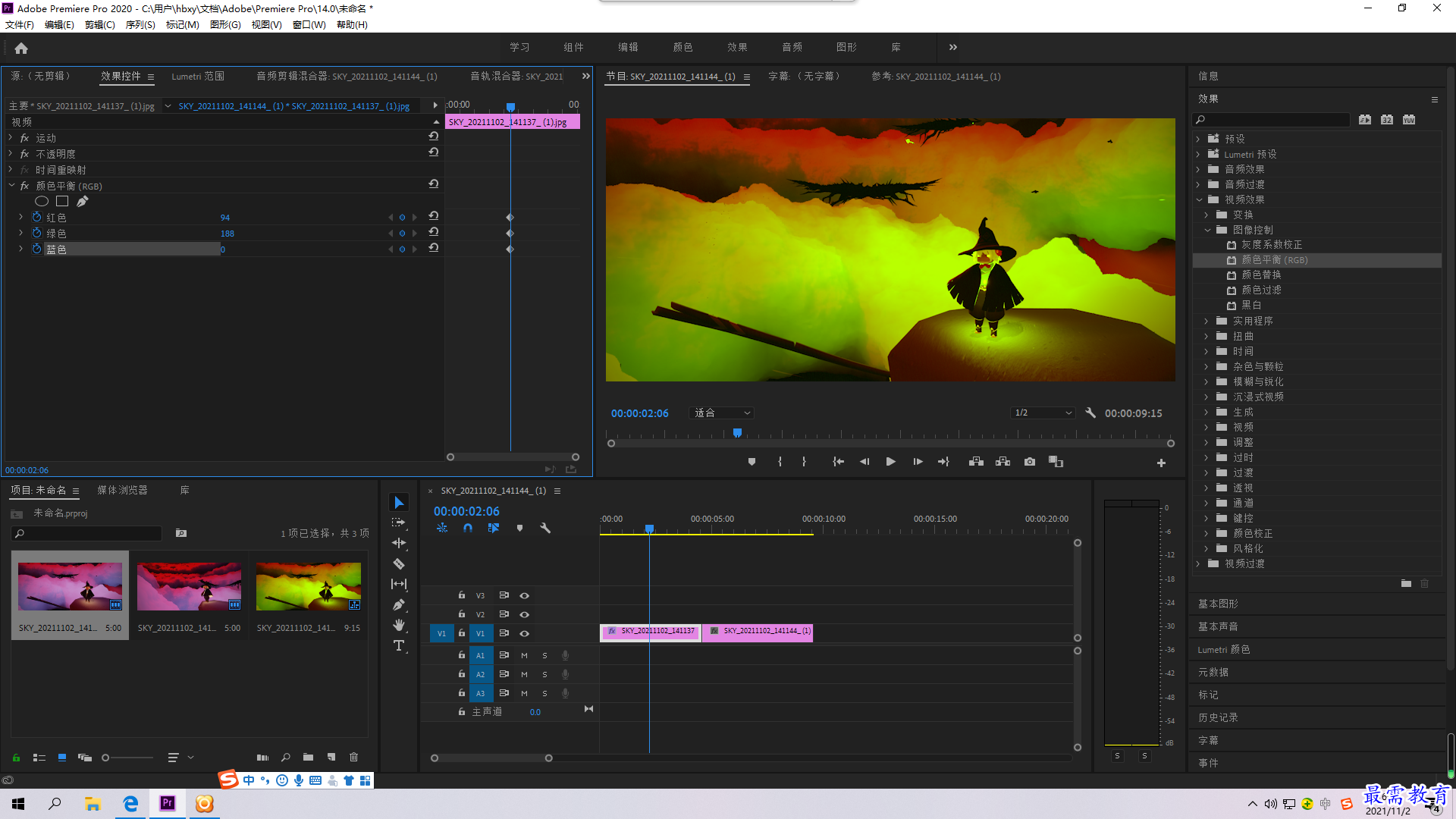Image resolution: width=1456 pixels, height=819 pixels.
Task: Show more workspaces chevron
Action: tap(953, 48)
